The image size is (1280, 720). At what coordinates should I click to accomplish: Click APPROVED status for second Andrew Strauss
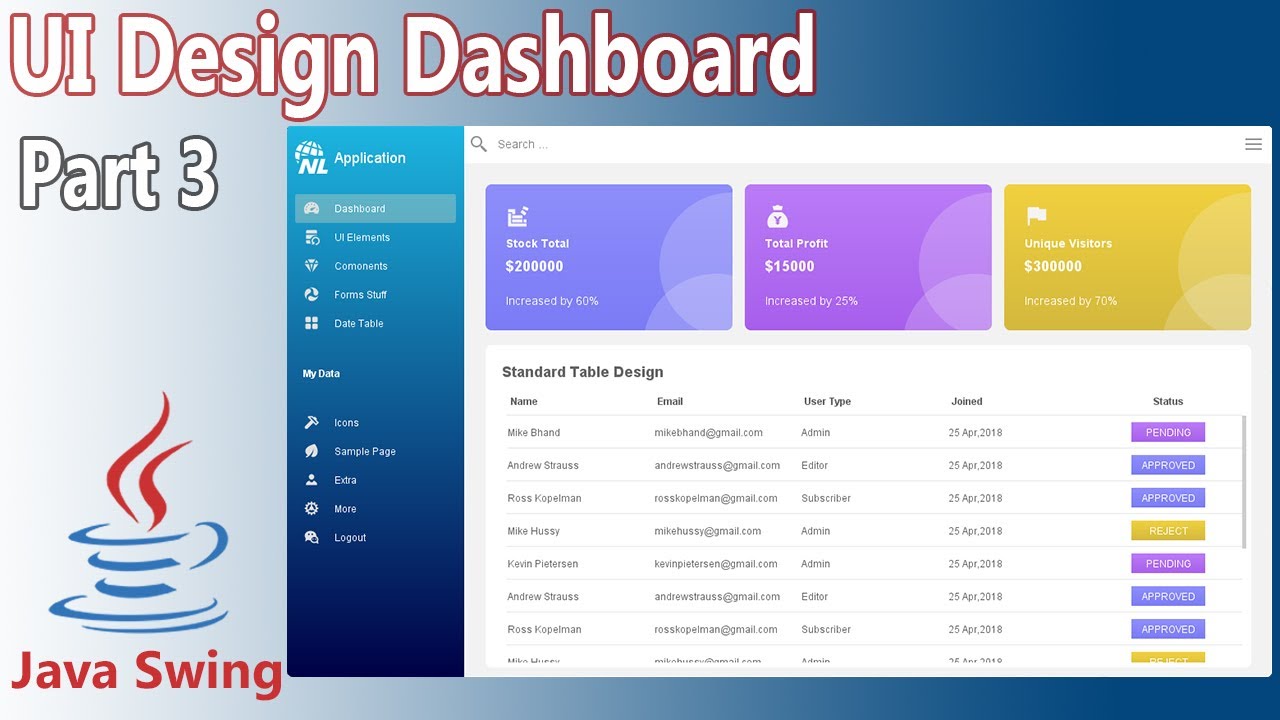pyautogui.click(x=1168, y=596)
